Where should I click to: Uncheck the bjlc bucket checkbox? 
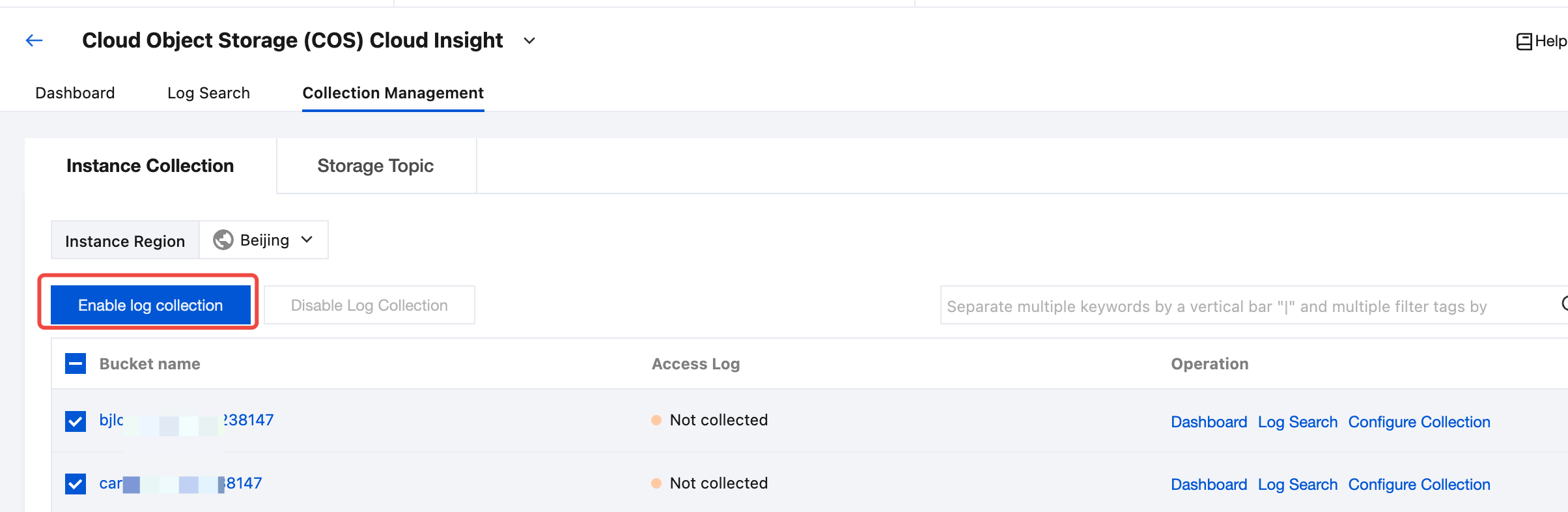click(76, 421)
